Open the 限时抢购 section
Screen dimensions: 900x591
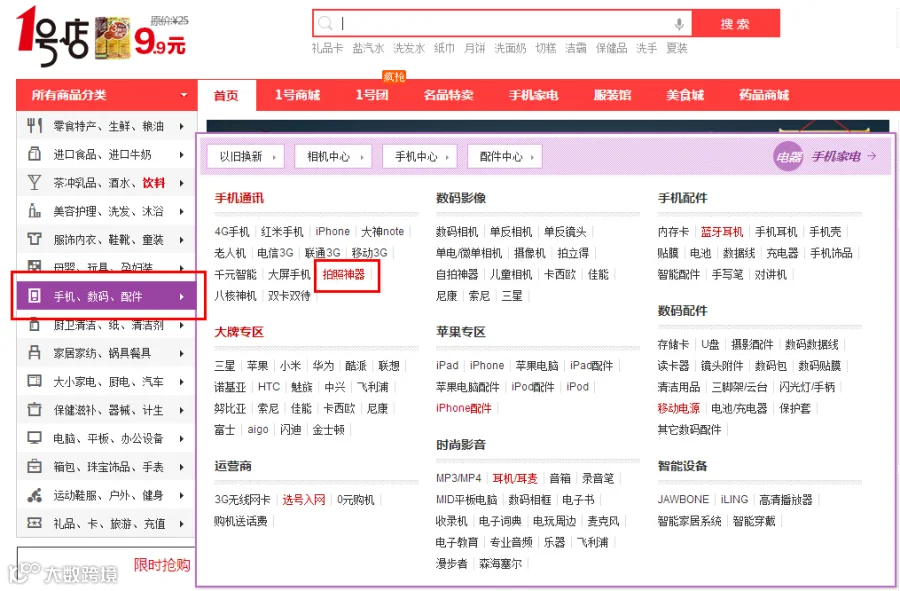click(x=162, y=565)
